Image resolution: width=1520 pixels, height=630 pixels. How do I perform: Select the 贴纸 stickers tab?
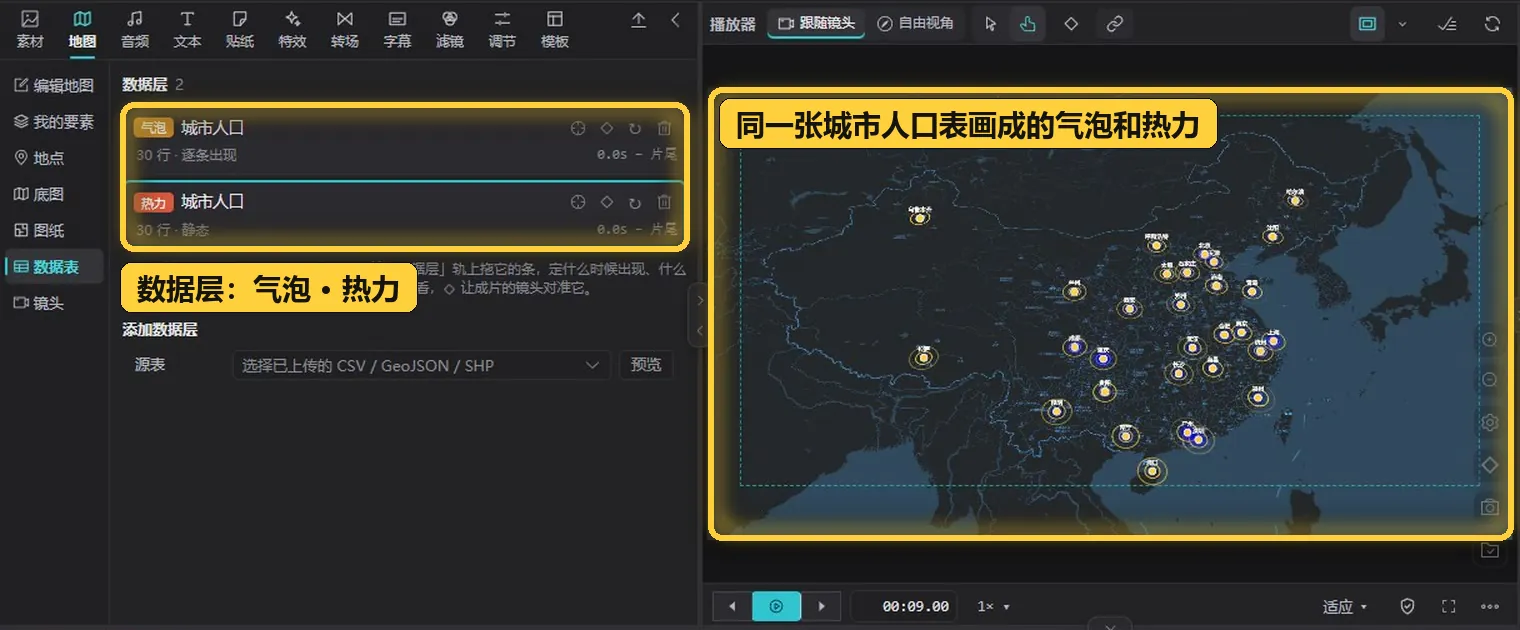coord(240,29)
